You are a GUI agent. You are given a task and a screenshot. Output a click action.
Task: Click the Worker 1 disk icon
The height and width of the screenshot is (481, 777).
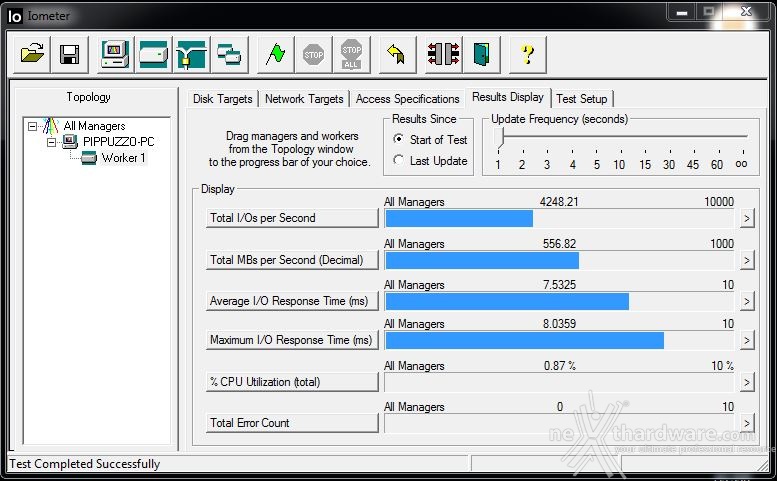tap(89, 158)
